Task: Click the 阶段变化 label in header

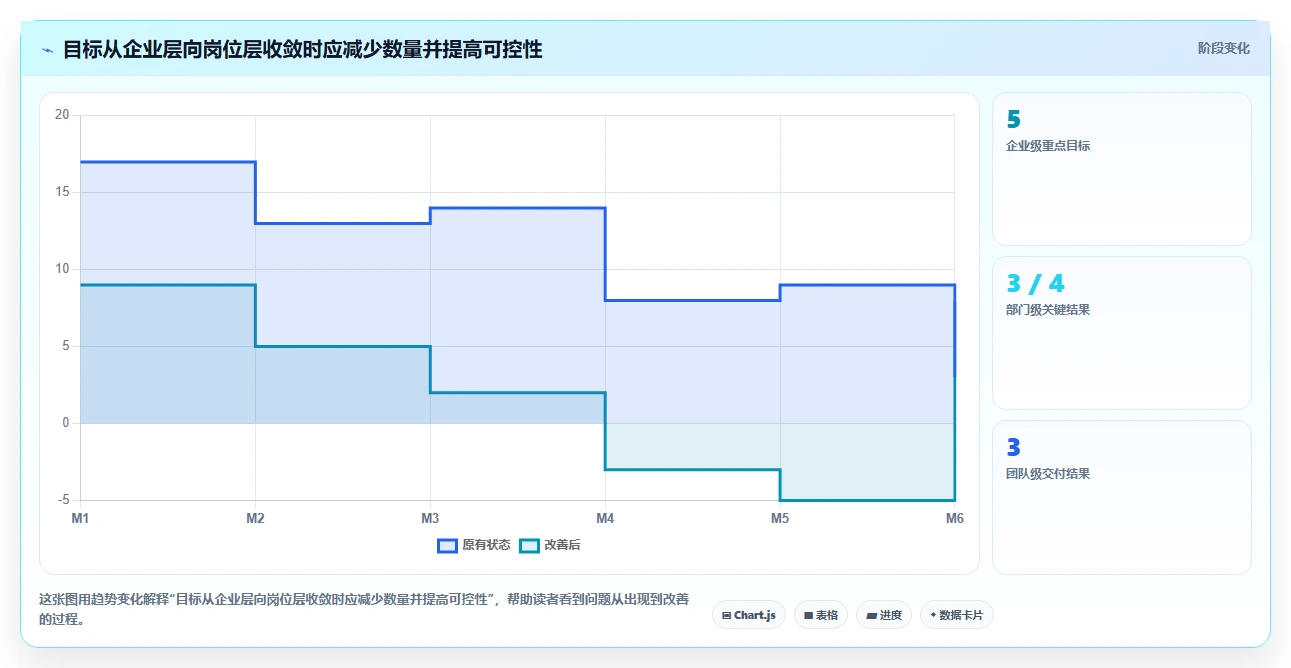Action: (1224, 48)
